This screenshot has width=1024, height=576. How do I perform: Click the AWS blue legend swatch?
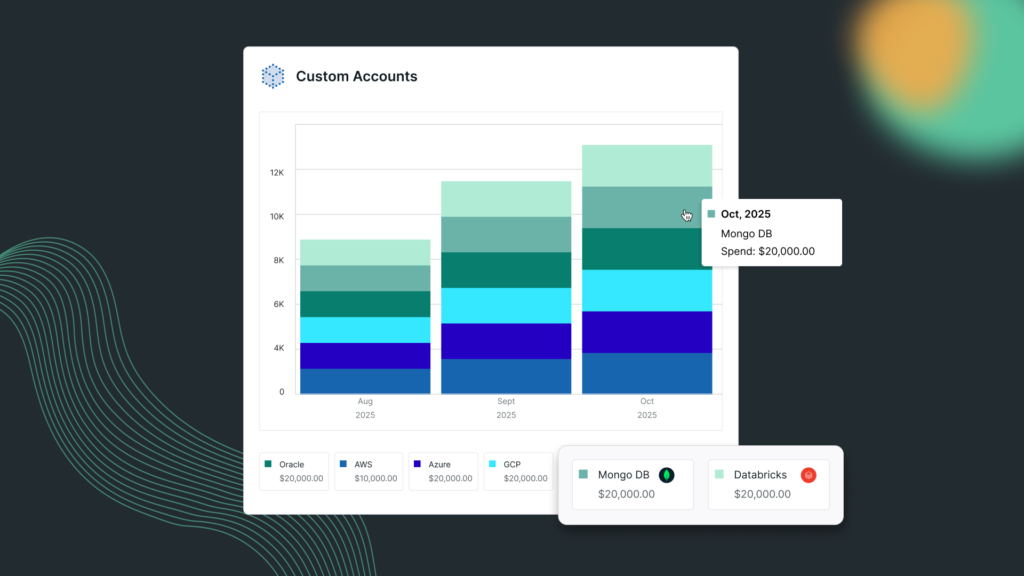(343, 464)
